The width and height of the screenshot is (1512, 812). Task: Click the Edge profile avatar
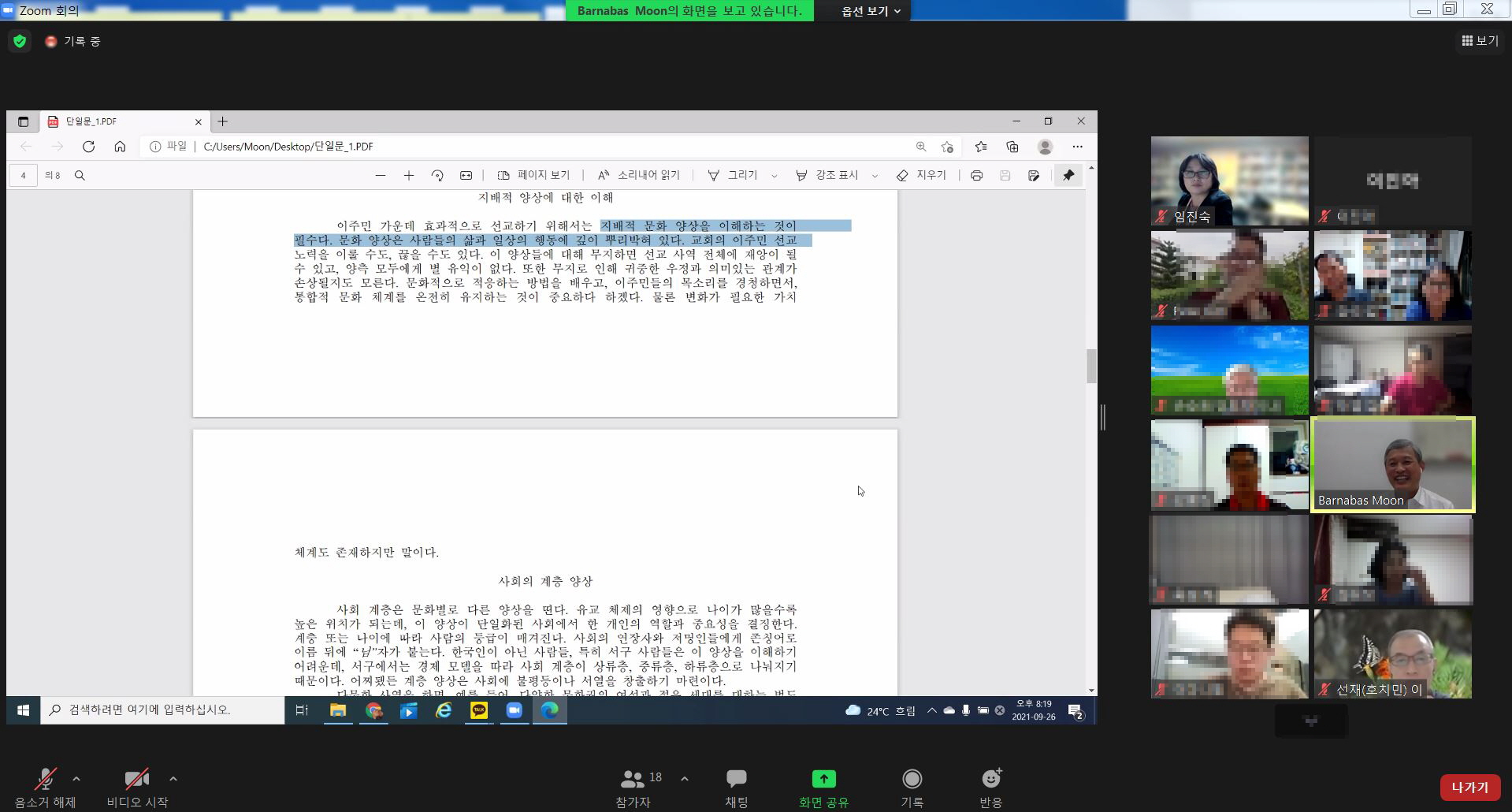(1046, 147)
